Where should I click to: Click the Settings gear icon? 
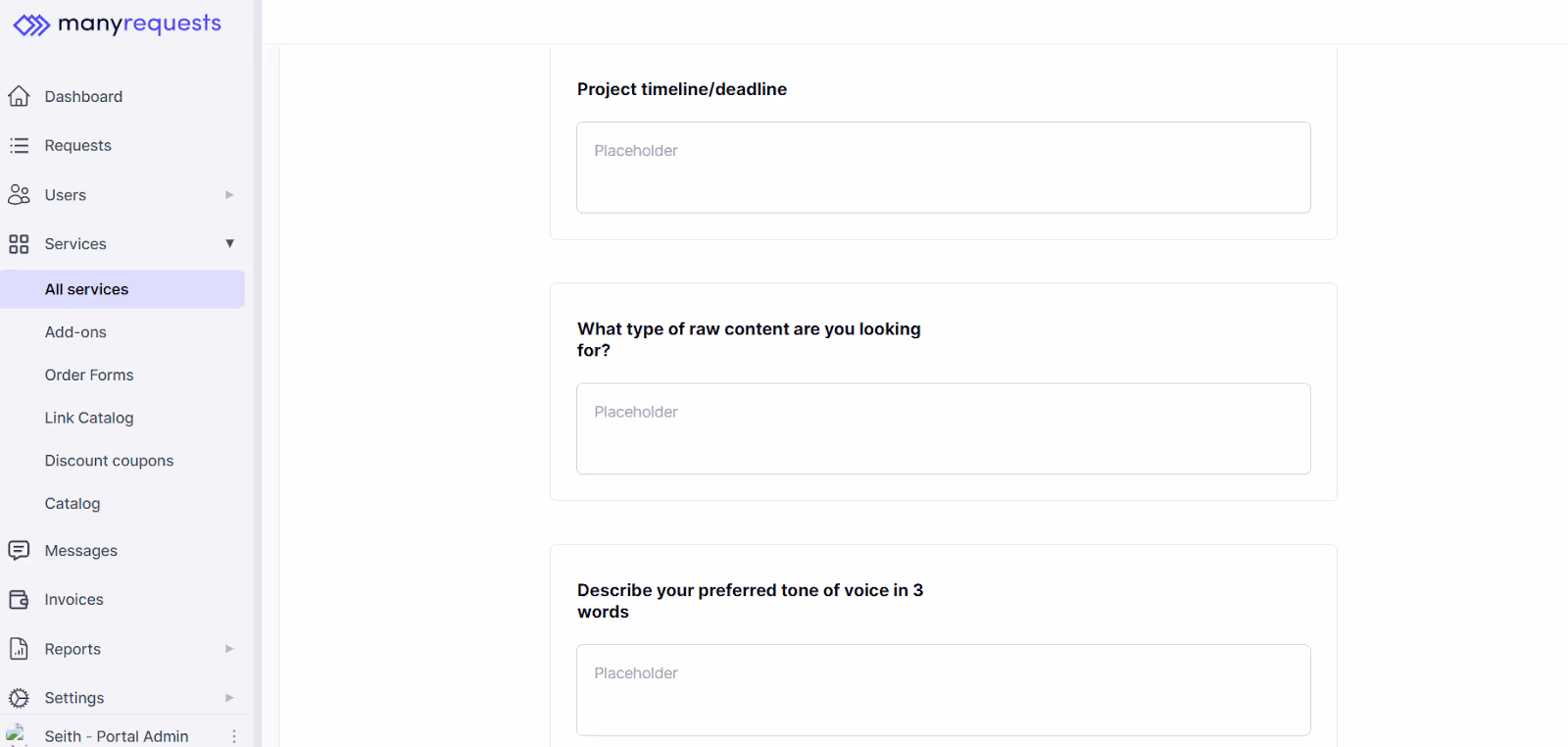[x=19, y=697]
